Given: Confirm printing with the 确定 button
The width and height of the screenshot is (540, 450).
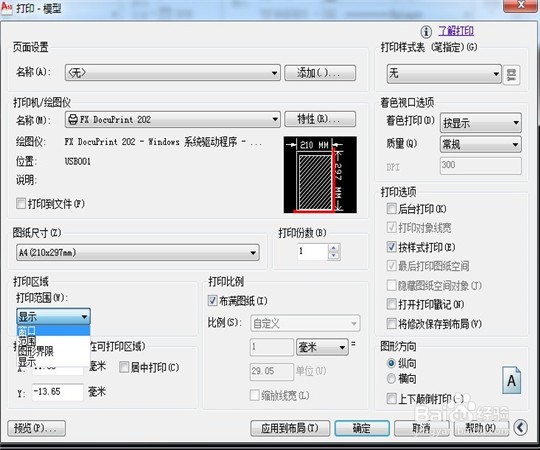Looking at the screenshot, I should click(362, 428).
